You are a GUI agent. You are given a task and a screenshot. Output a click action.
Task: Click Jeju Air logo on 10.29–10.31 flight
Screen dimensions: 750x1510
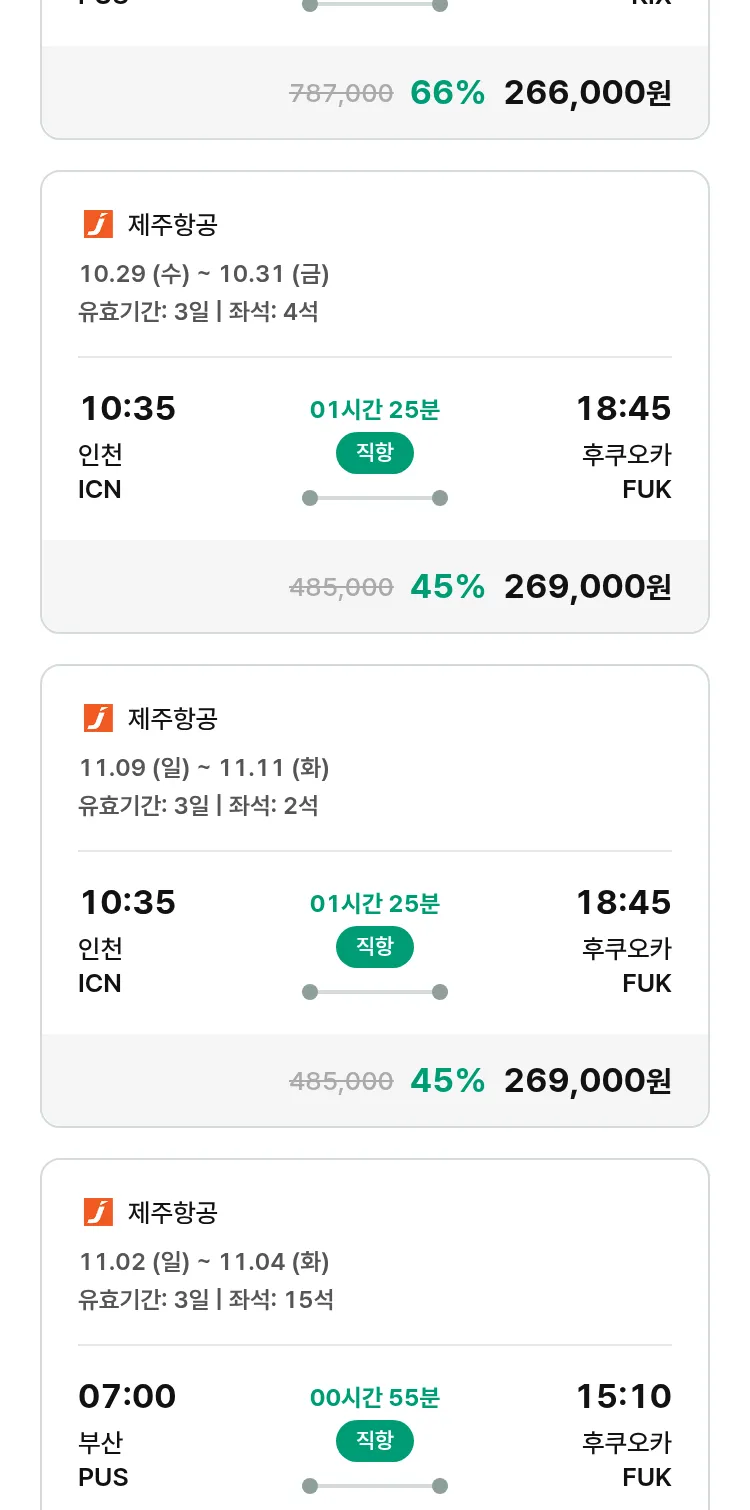(x=98, y=225)
